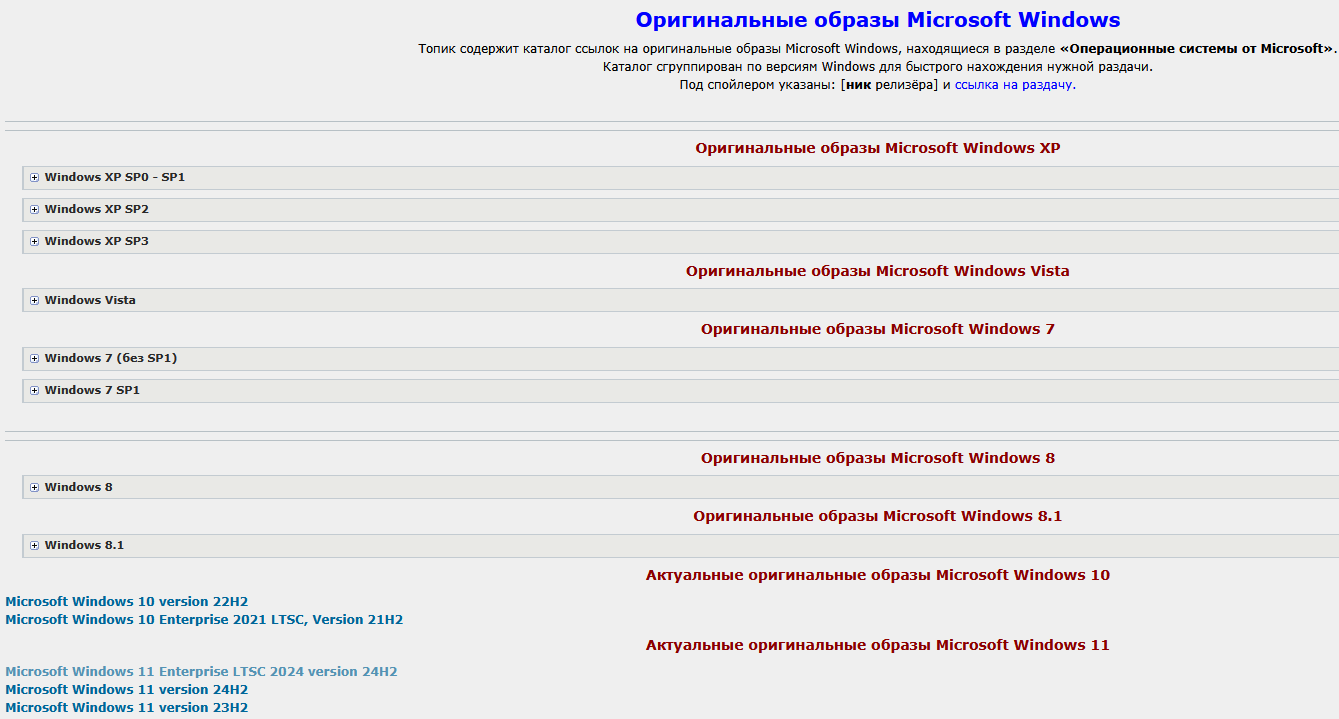Open the Windows 7 (без SP1) spoiler

(x=680, y=358)
